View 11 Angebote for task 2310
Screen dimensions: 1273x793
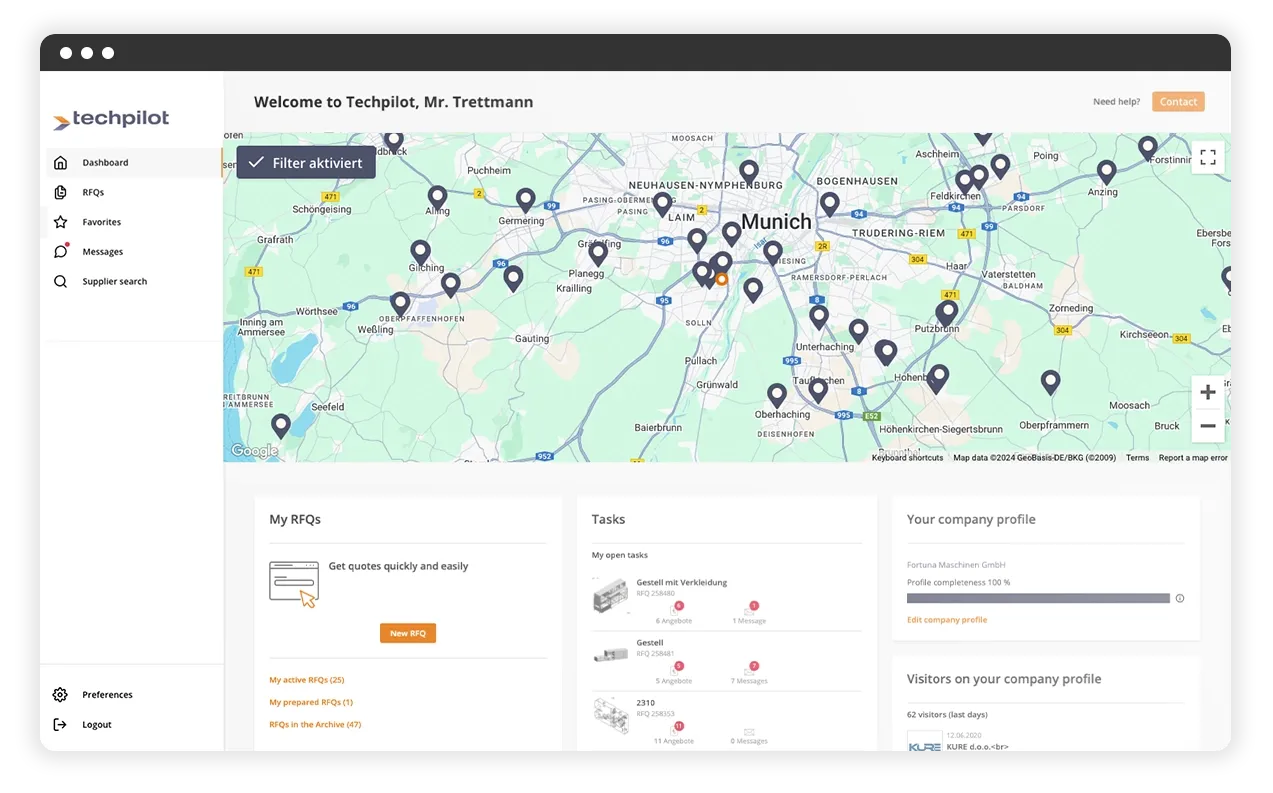coord(674,734)
